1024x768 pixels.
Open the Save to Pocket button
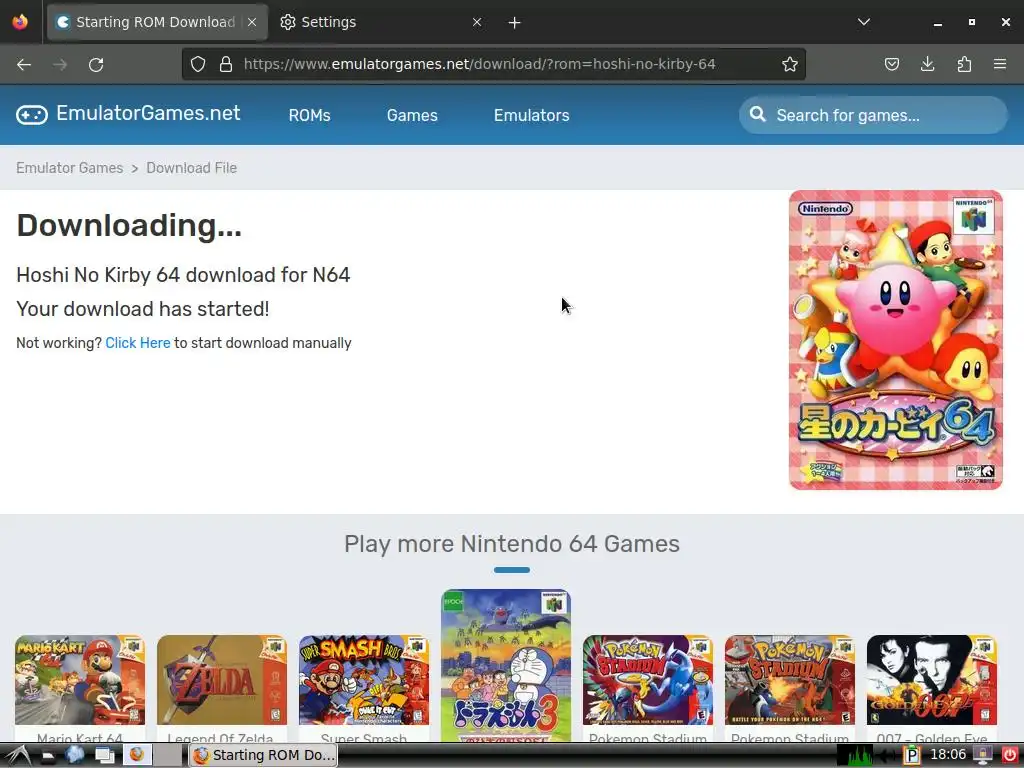pyautogui.click(x=891, y=64)
